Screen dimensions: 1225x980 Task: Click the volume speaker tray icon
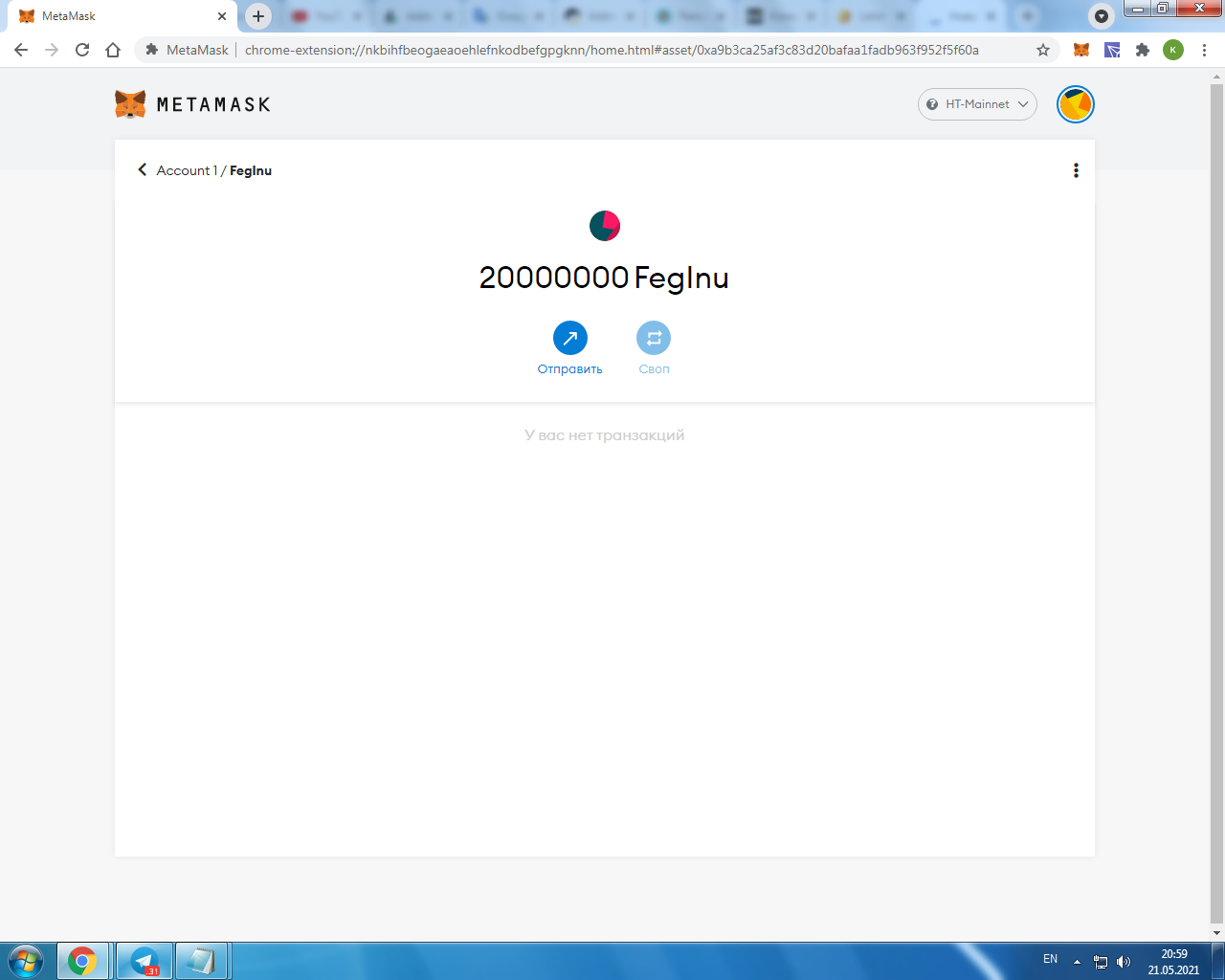click(x=1124, y=962)
